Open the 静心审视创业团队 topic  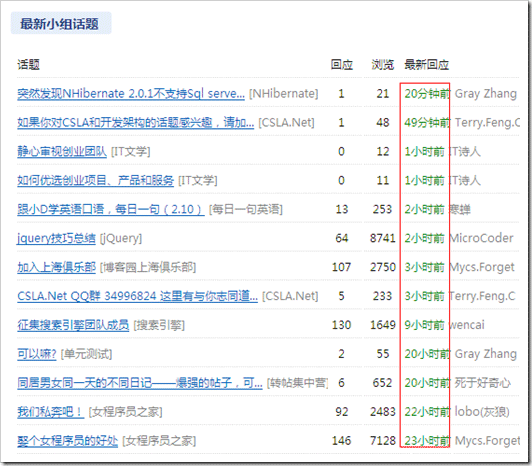point(62,151)
